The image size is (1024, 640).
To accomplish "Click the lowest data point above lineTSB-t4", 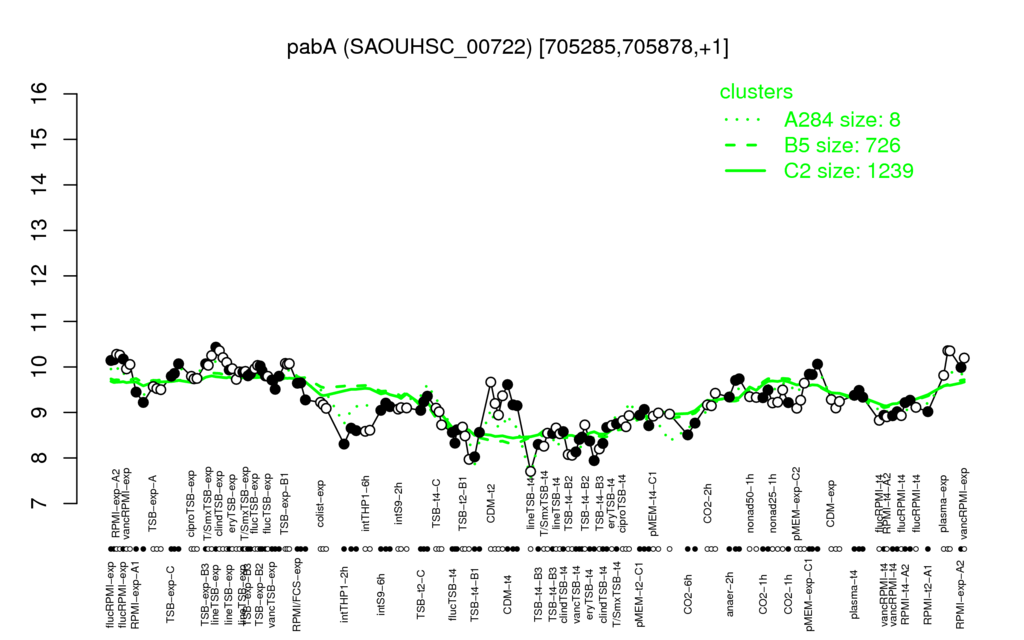I will [x=531, y=471].
